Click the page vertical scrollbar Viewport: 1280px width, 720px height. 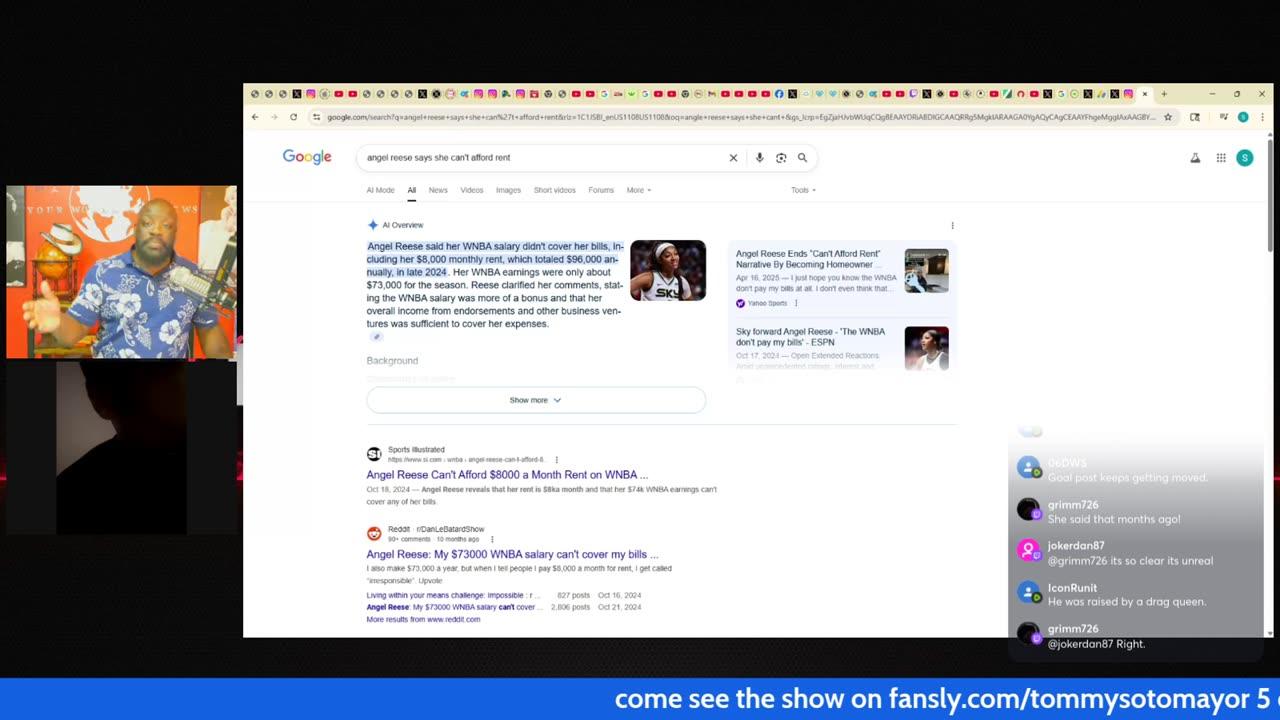click(x=1270, y=385)
